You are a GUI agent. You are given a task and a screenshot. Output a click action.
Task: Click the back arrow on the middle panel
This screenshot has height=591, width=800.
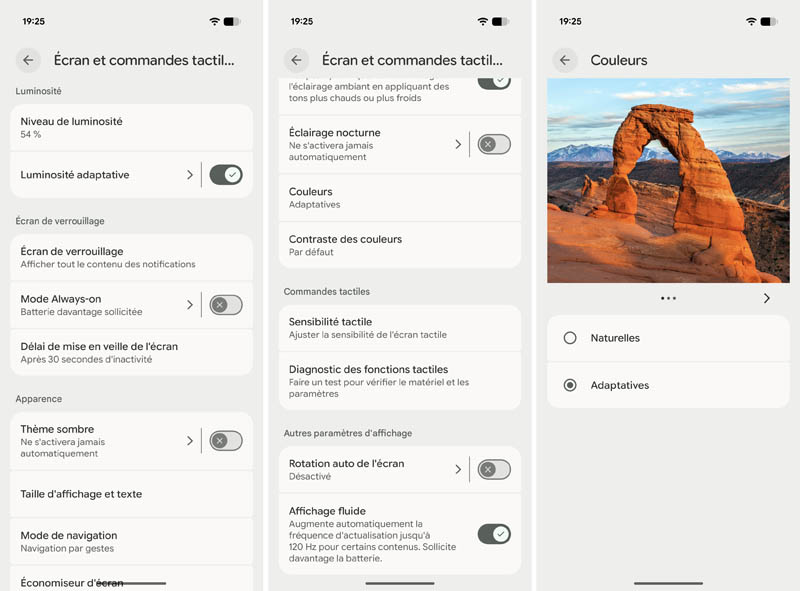coord(296,60)
